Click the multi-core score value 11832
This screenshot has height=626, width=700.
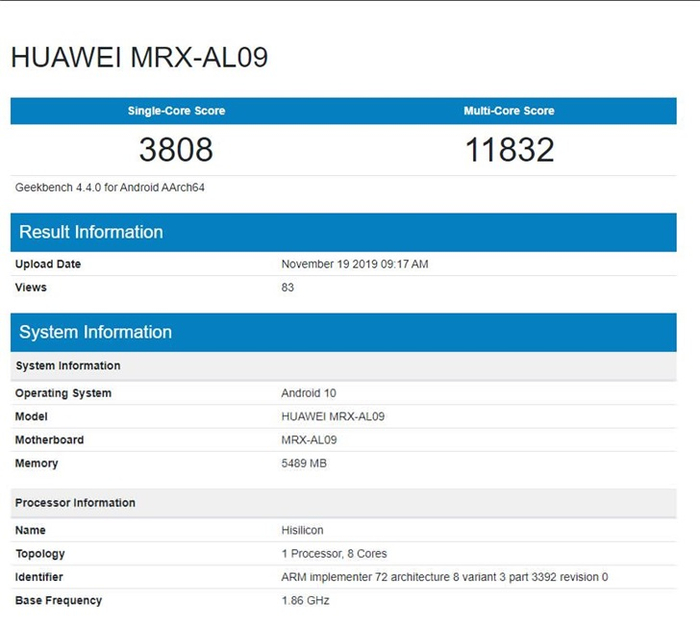pos(509,150)
